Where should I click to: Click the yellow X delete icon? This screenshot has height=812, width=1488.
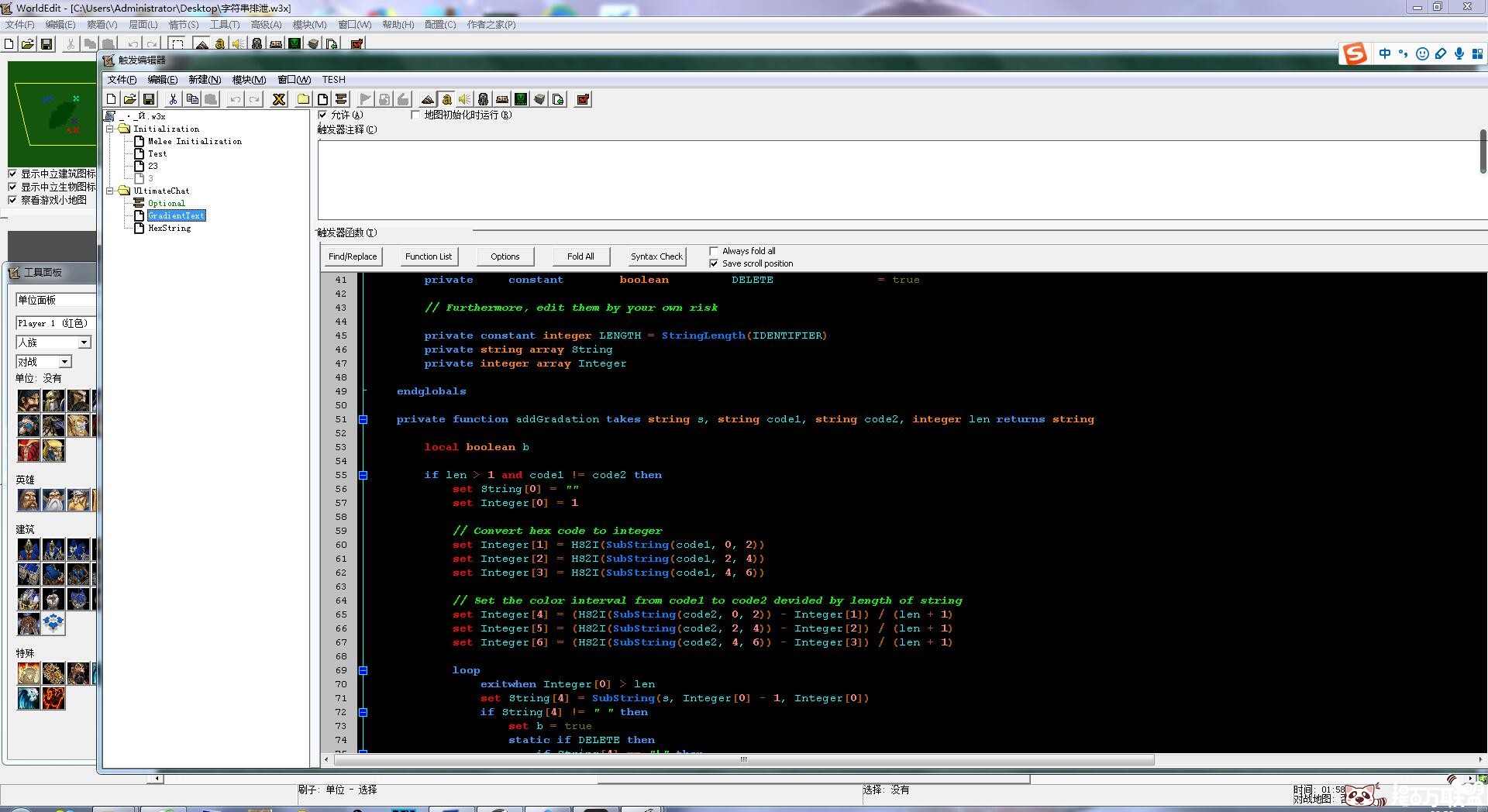279,99
